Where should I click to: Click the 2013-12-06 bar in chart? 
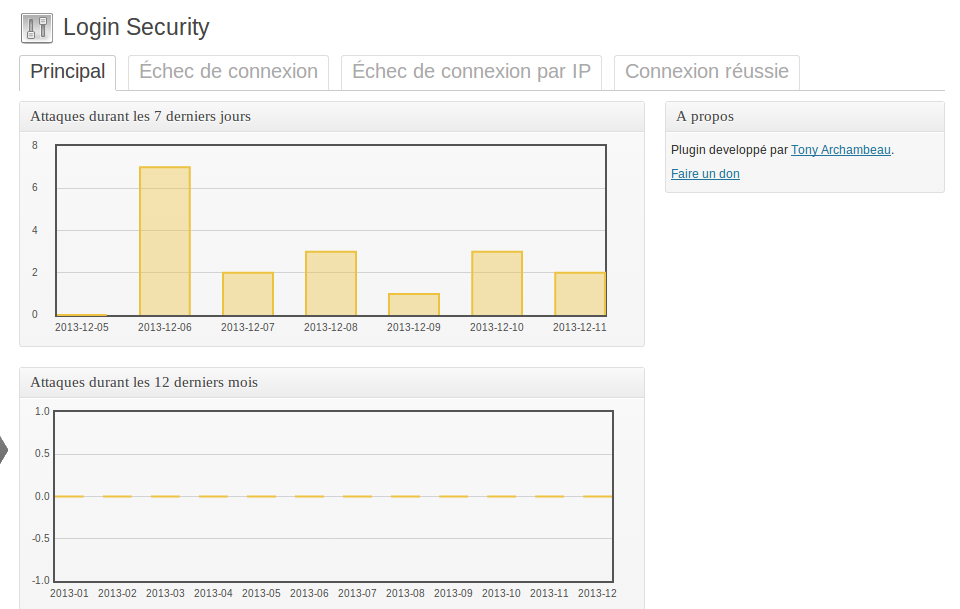pyautogui.click(x=165, y=241)
